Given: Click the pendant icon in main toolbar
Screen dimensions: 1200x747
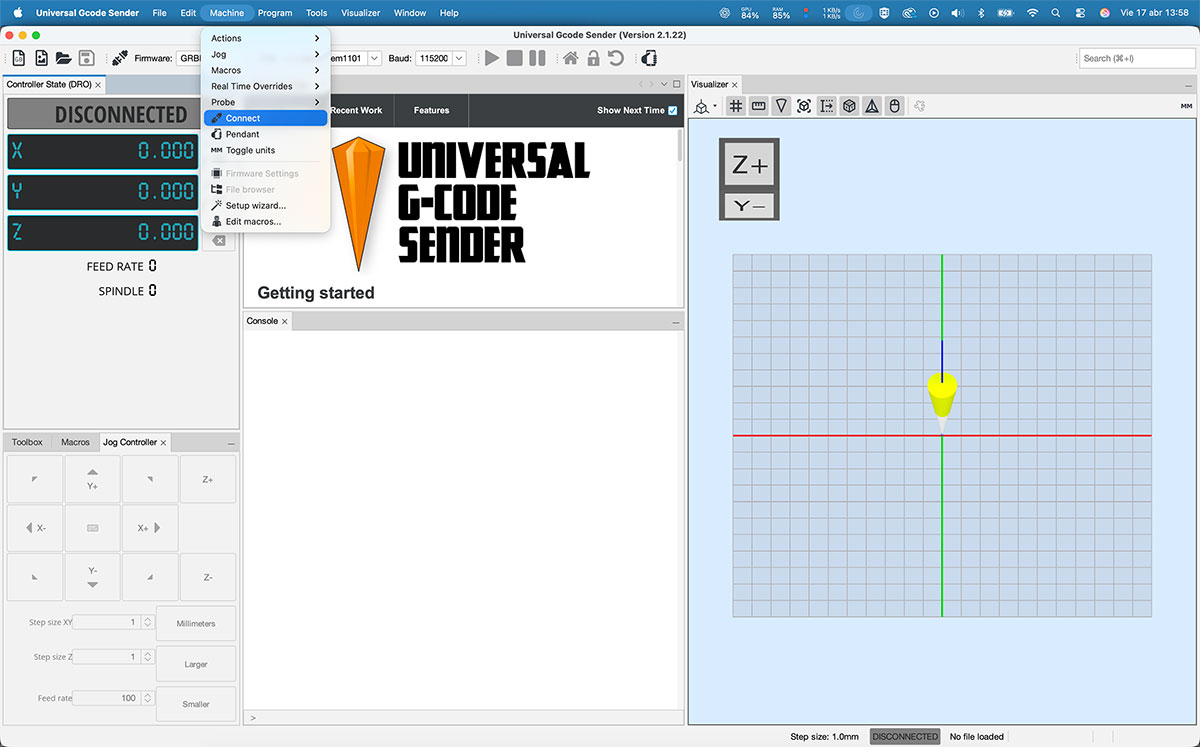Looking at the screenshot, I should [649, 58].
